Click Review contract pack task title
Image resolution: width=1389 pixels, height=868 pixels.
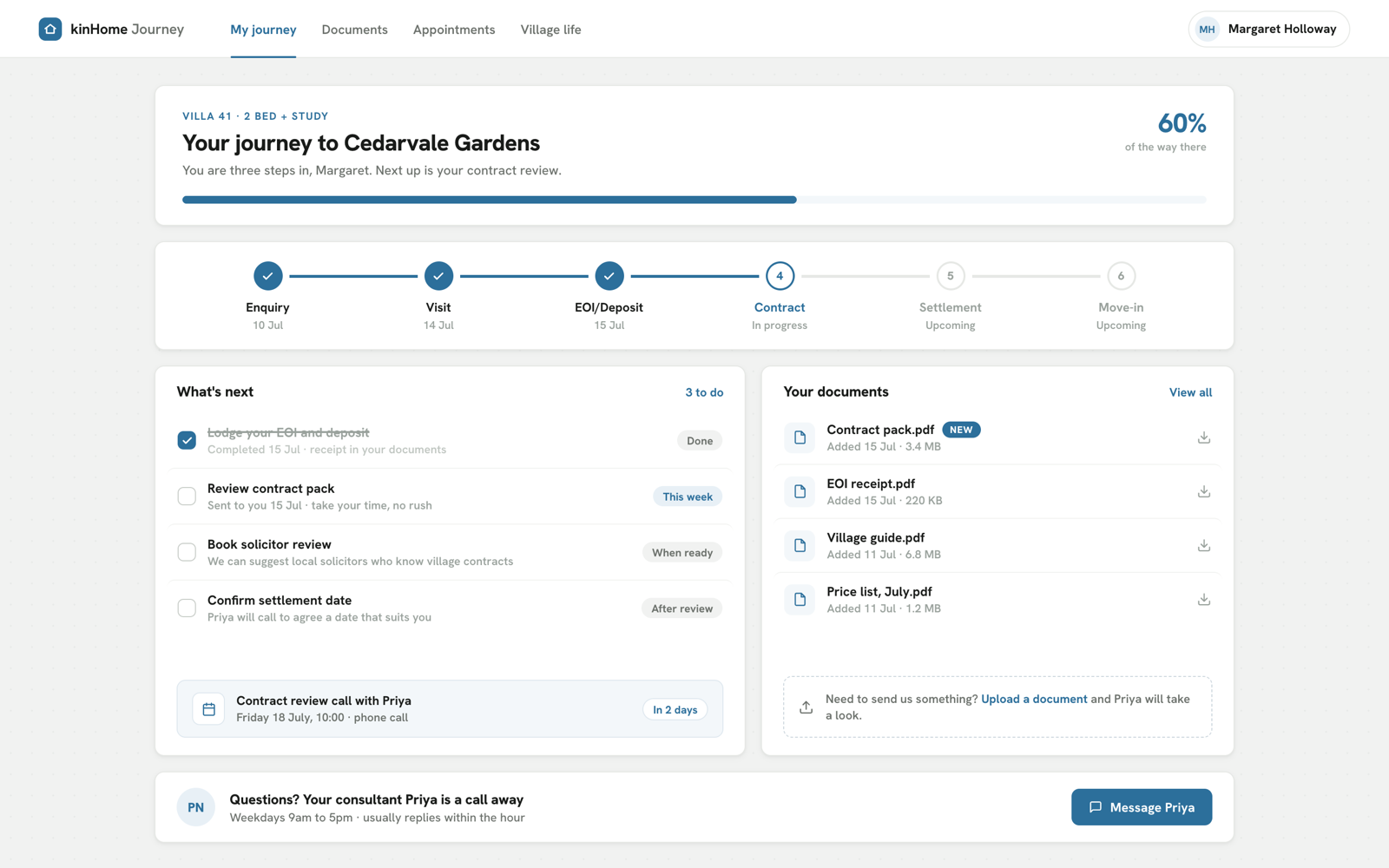point(271,489)
